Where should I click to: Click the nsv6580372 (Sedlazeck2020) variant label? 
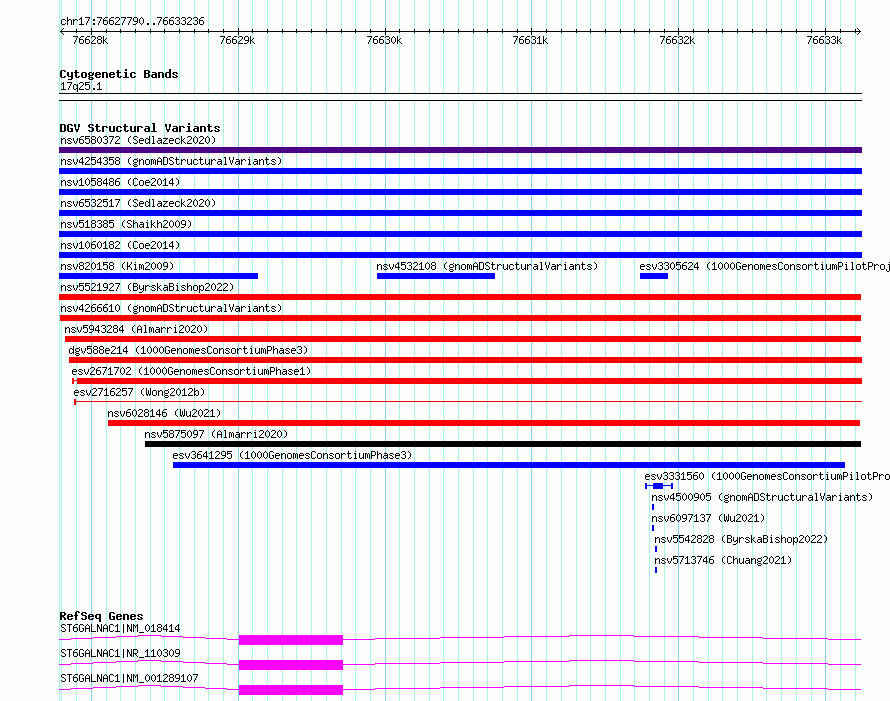138,140
